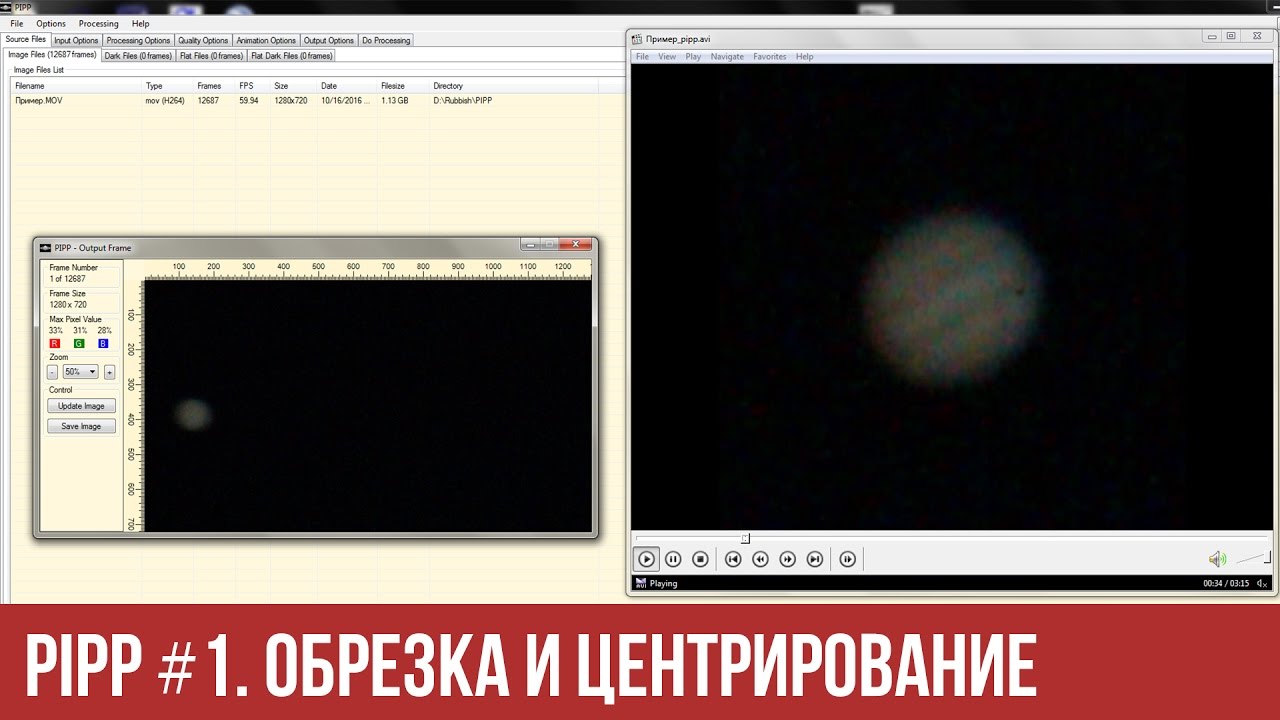Open the media player View menu

667,57
